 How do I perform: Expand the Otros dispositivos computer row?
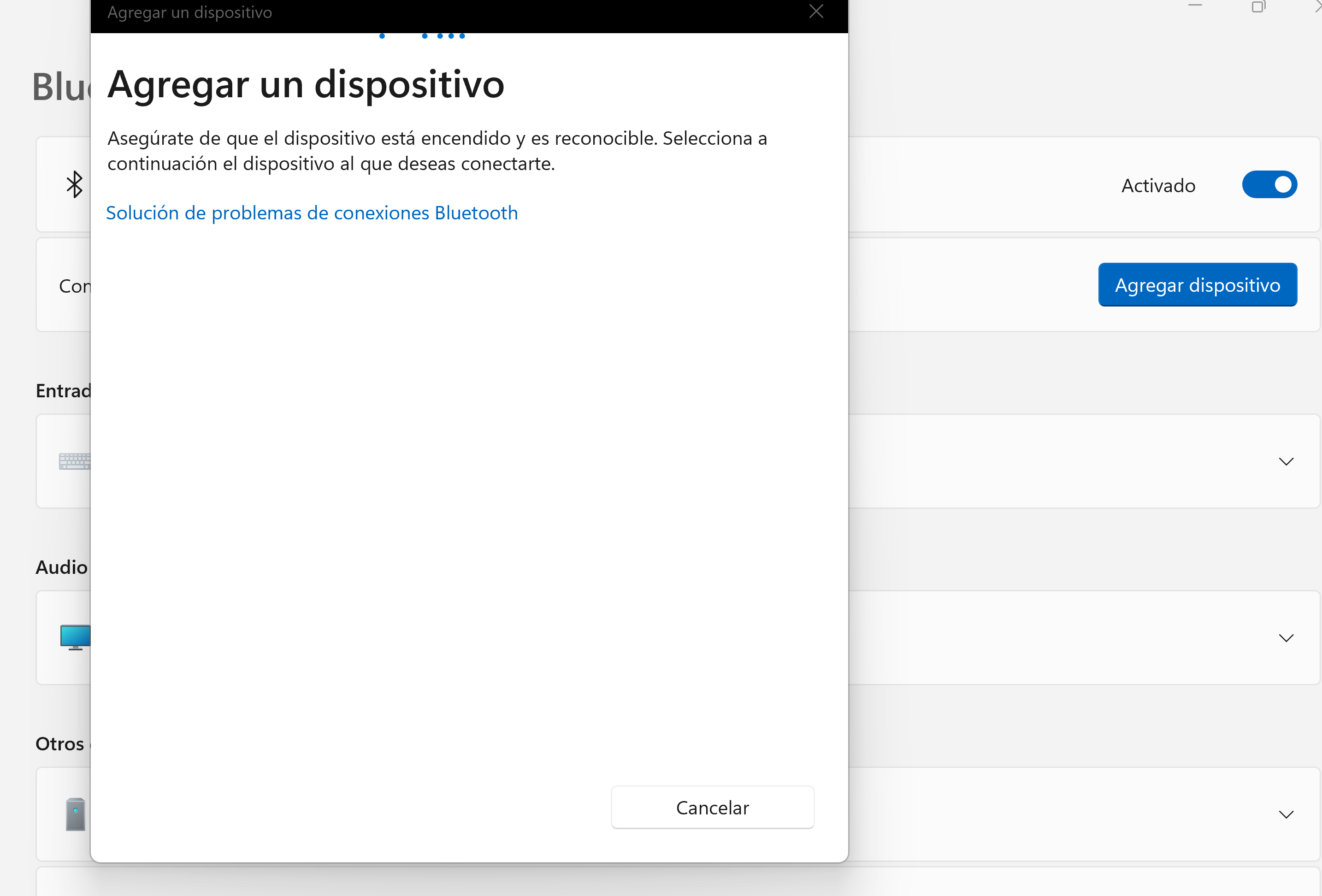(x=1286, y=814)
